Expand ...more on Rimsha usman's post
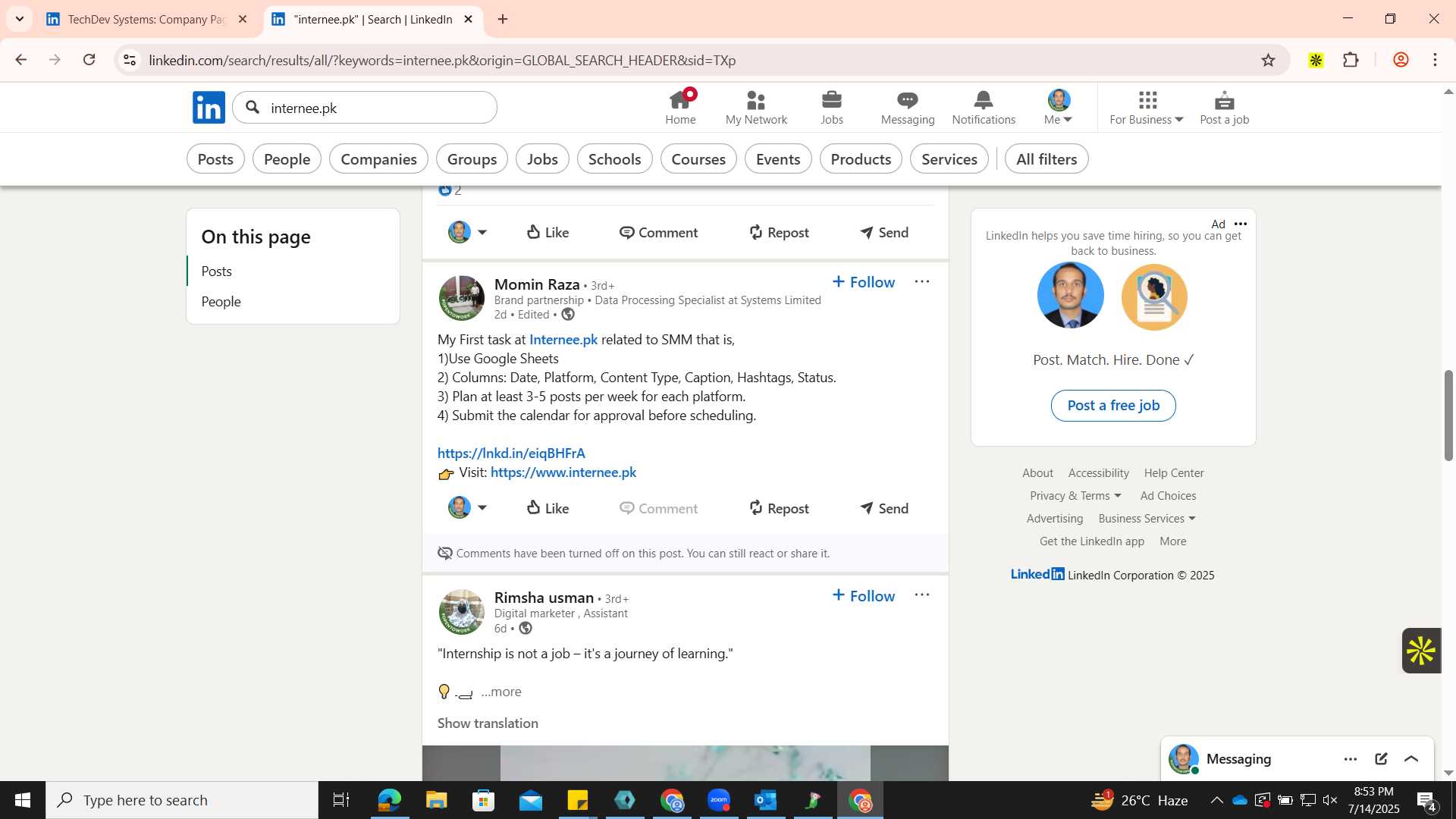Image resolution: width=1456 pixels, height=819 pixels. tap(500, 692)
